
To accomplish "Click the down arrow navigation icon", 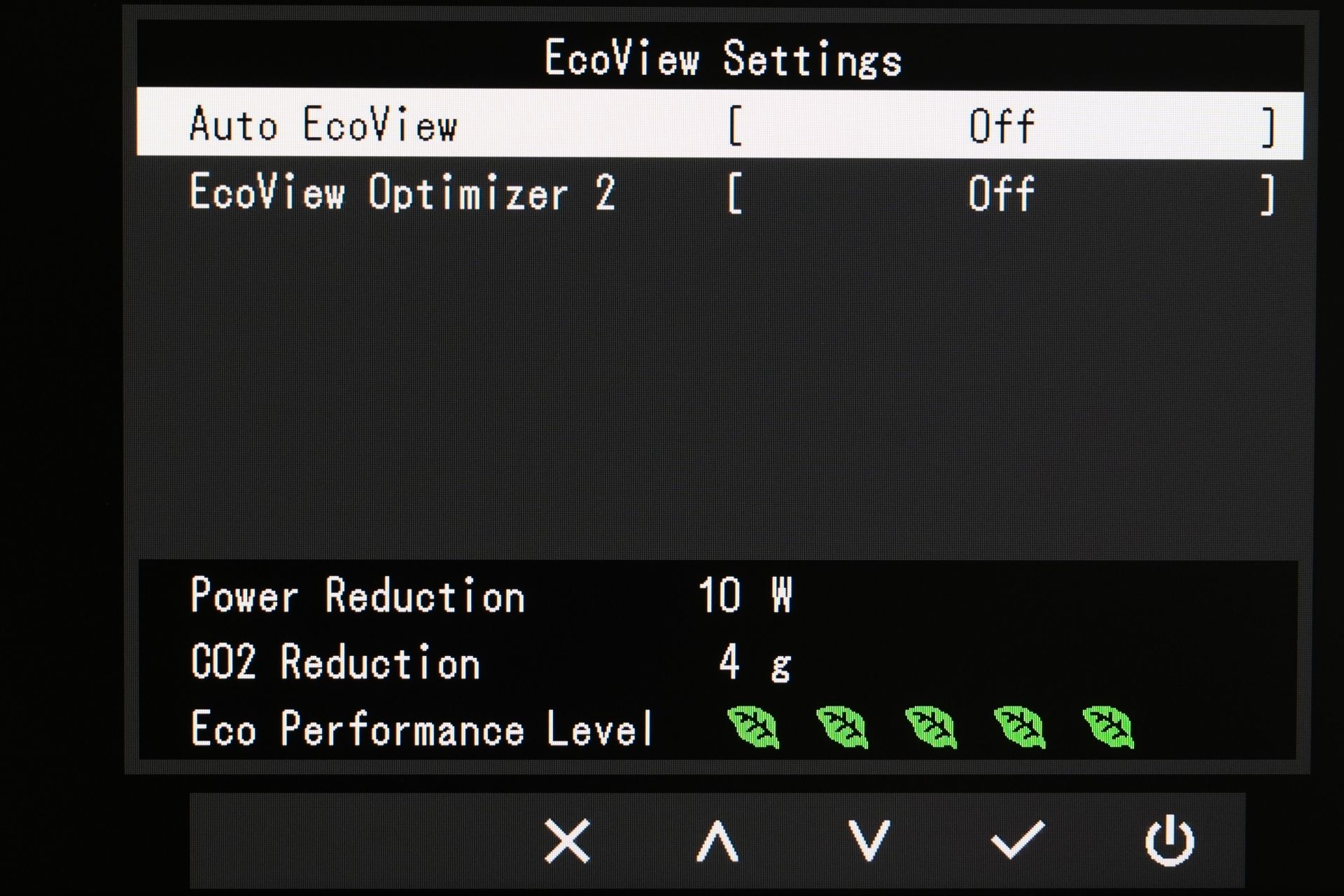I will 869,841.
